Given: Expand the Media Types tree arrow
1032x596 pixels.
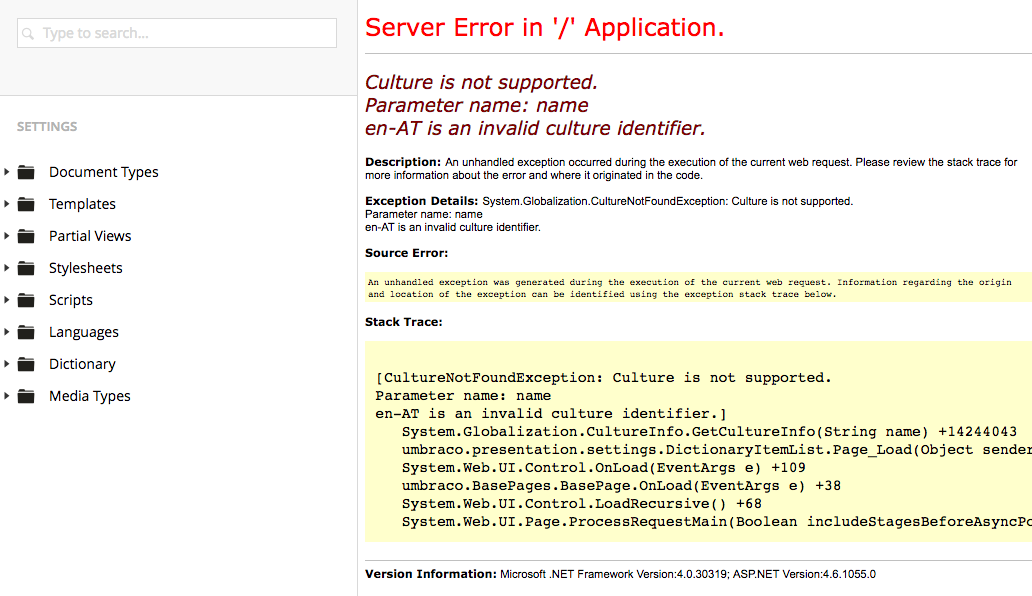Looking at the screenshot, I should click(x=7, y=396).
